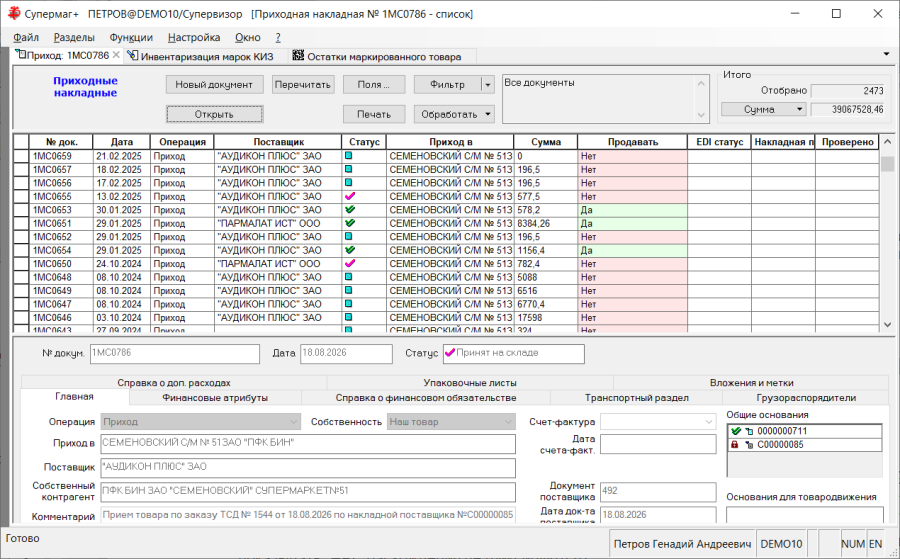This screenshot has width=900, height=559.
Task: Close the Приход: 1МС0786 tab
Action: [116, 55]
